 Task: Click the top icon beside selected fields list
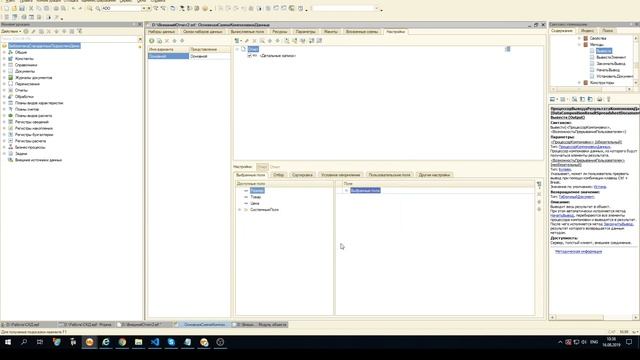click(539, 185)
